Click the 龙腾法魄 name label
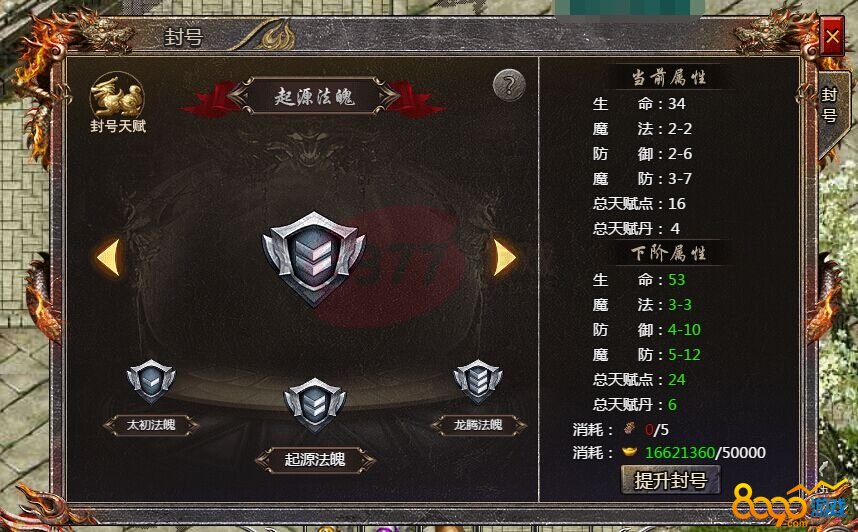Image resolution: width=858 pixels, height=532 pixels. tap(478, 425)
